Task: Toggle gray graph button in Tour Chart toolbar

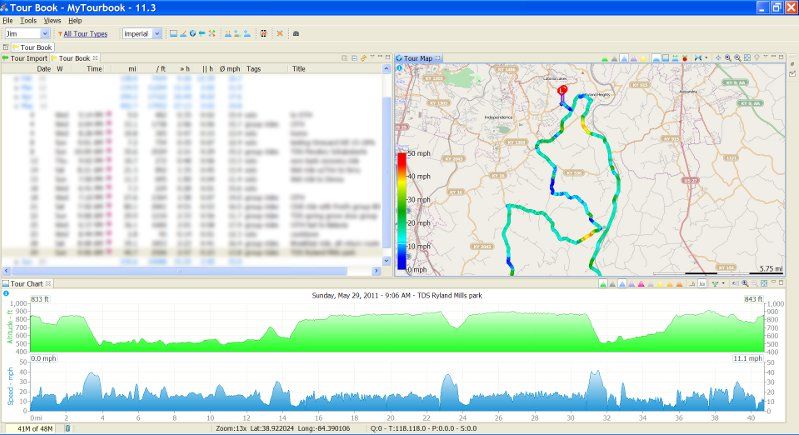Action: coord(612,284)
